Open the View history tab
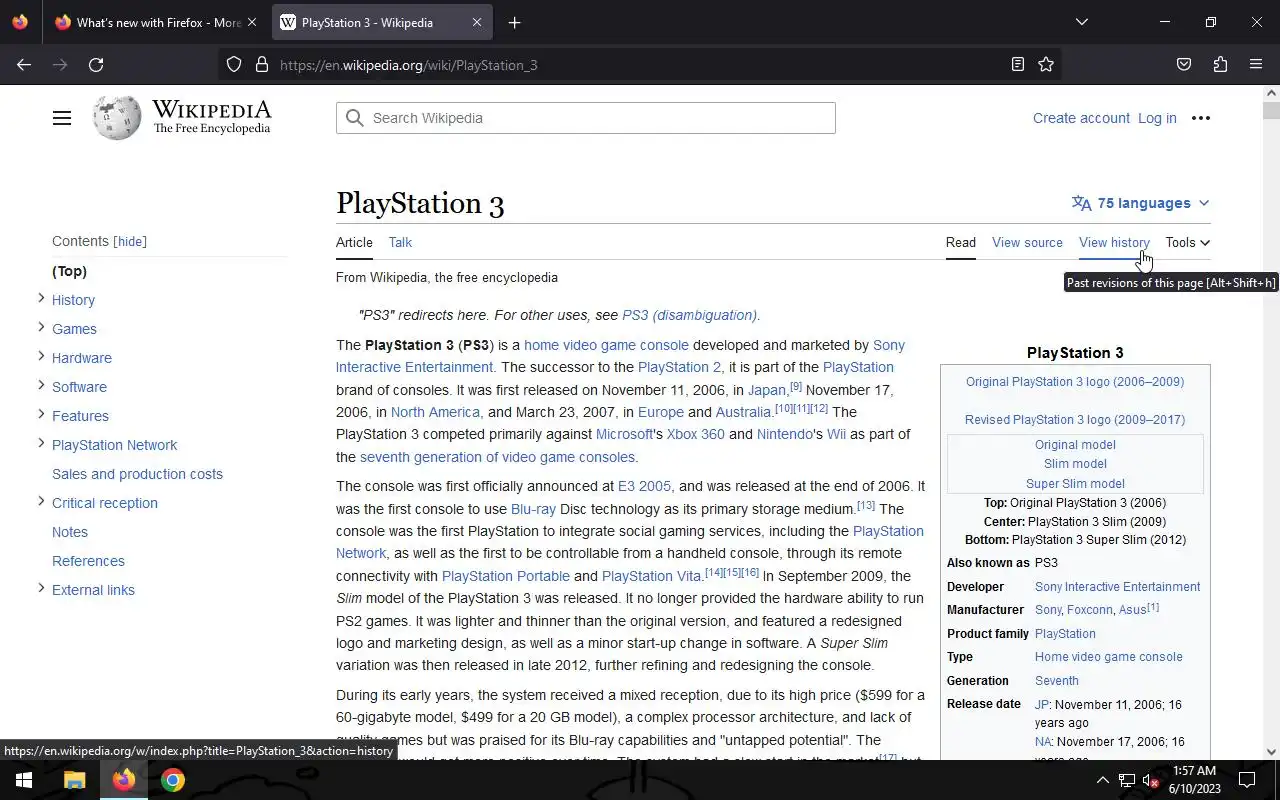 (x=1114, y=242)
